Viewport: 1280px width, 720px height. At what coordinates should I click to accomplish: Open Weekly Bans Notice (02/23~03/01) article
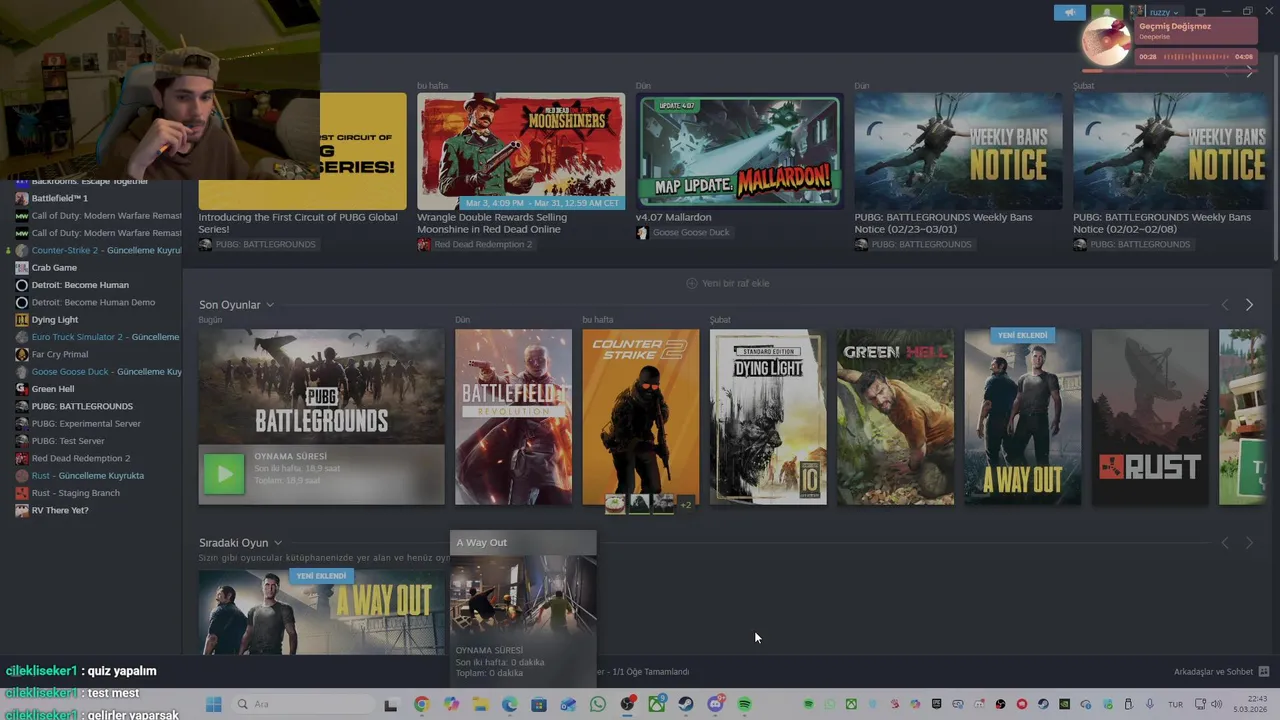pos(943,223)
